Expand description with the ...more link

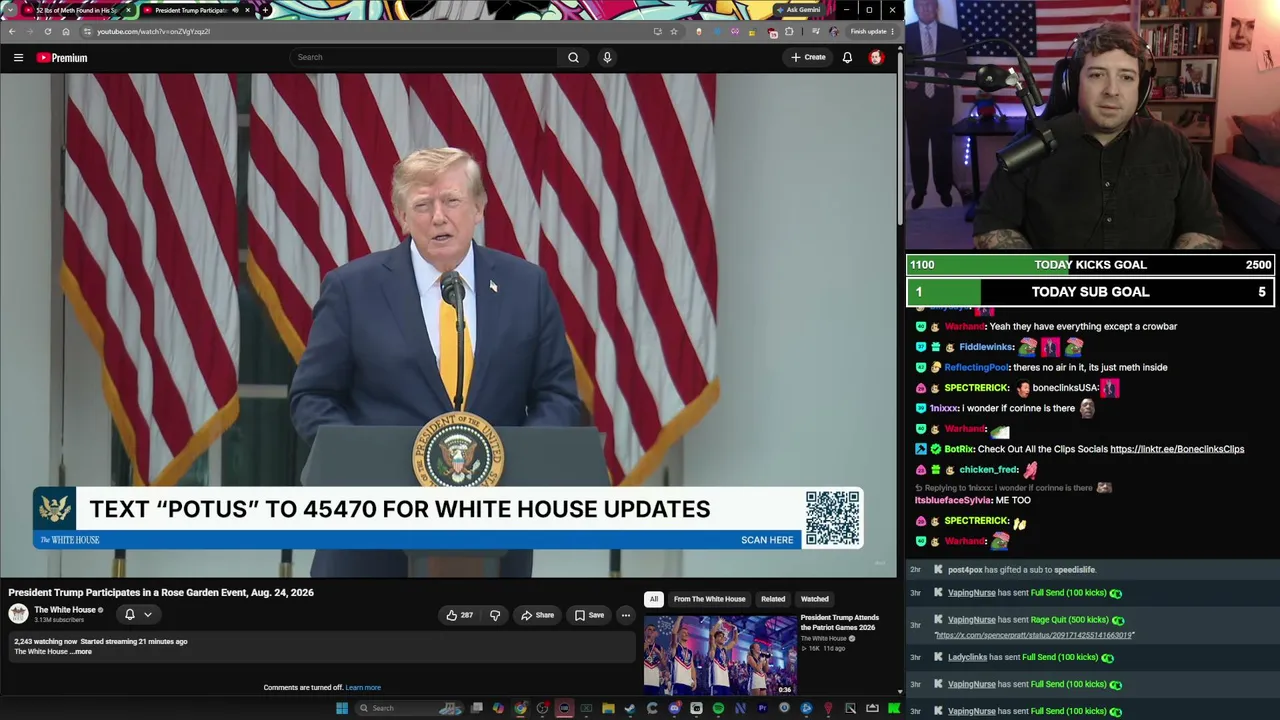(81, 652)
